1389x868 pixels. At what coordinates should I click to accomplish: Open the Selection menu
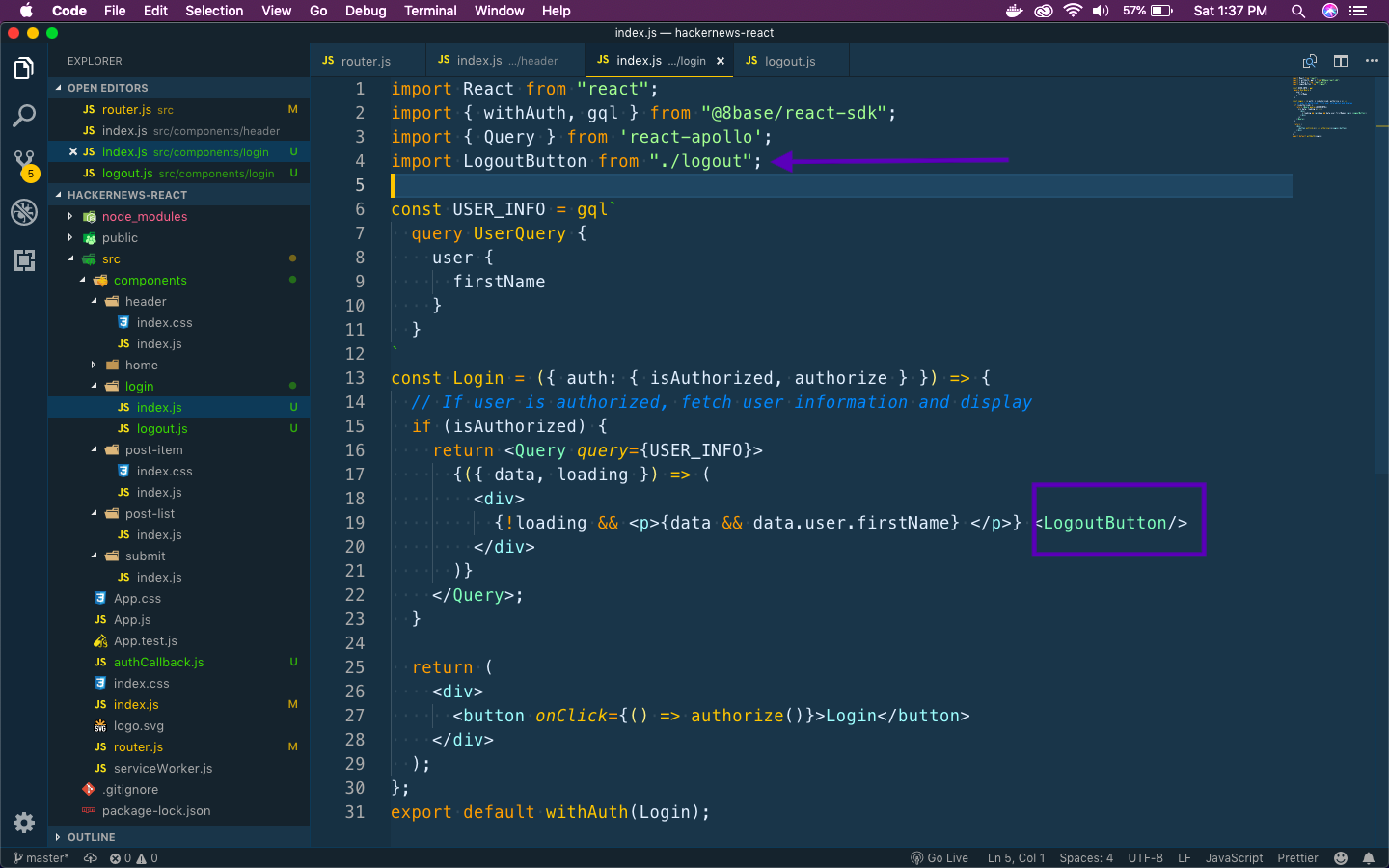pos(214,11)
